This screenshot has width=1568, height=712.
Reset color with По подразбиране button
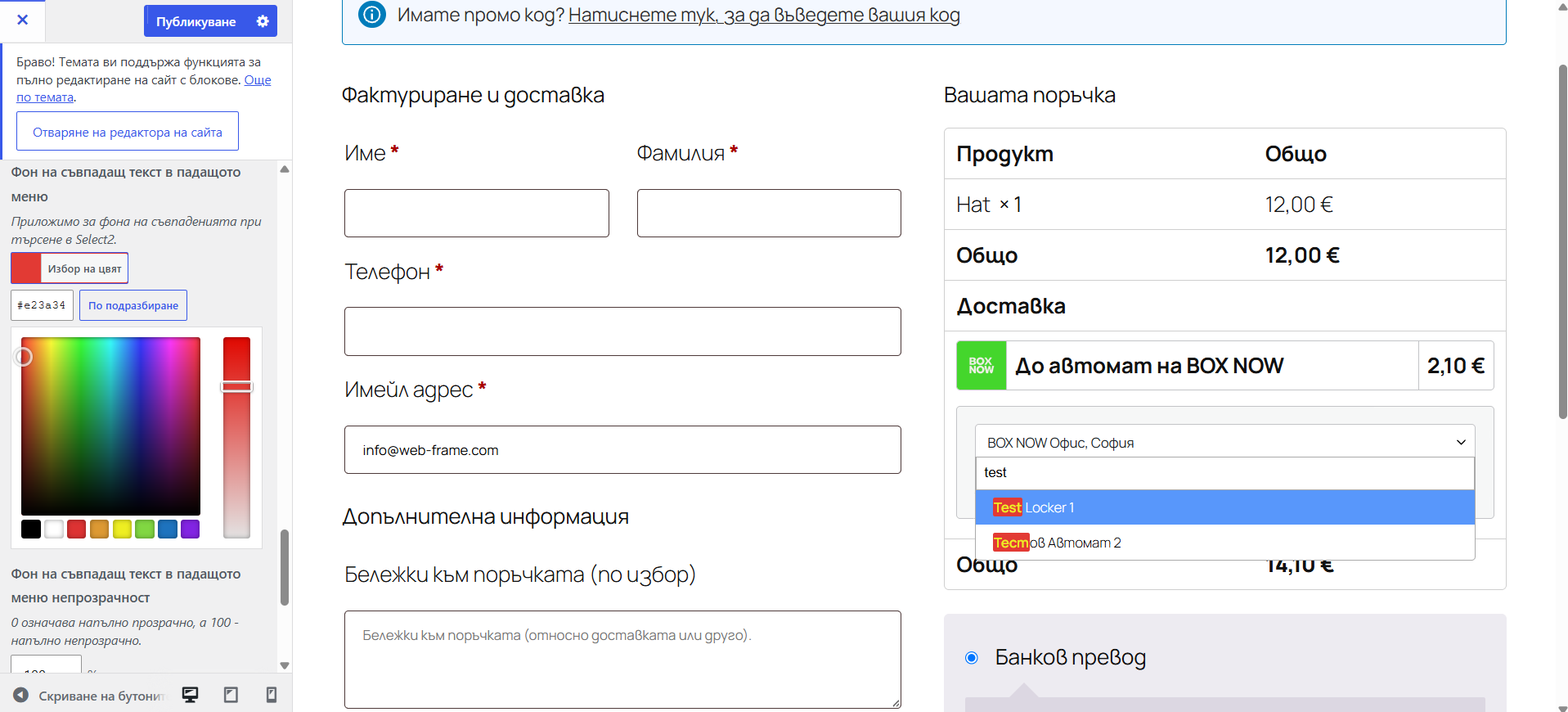(x=133, y=305)
